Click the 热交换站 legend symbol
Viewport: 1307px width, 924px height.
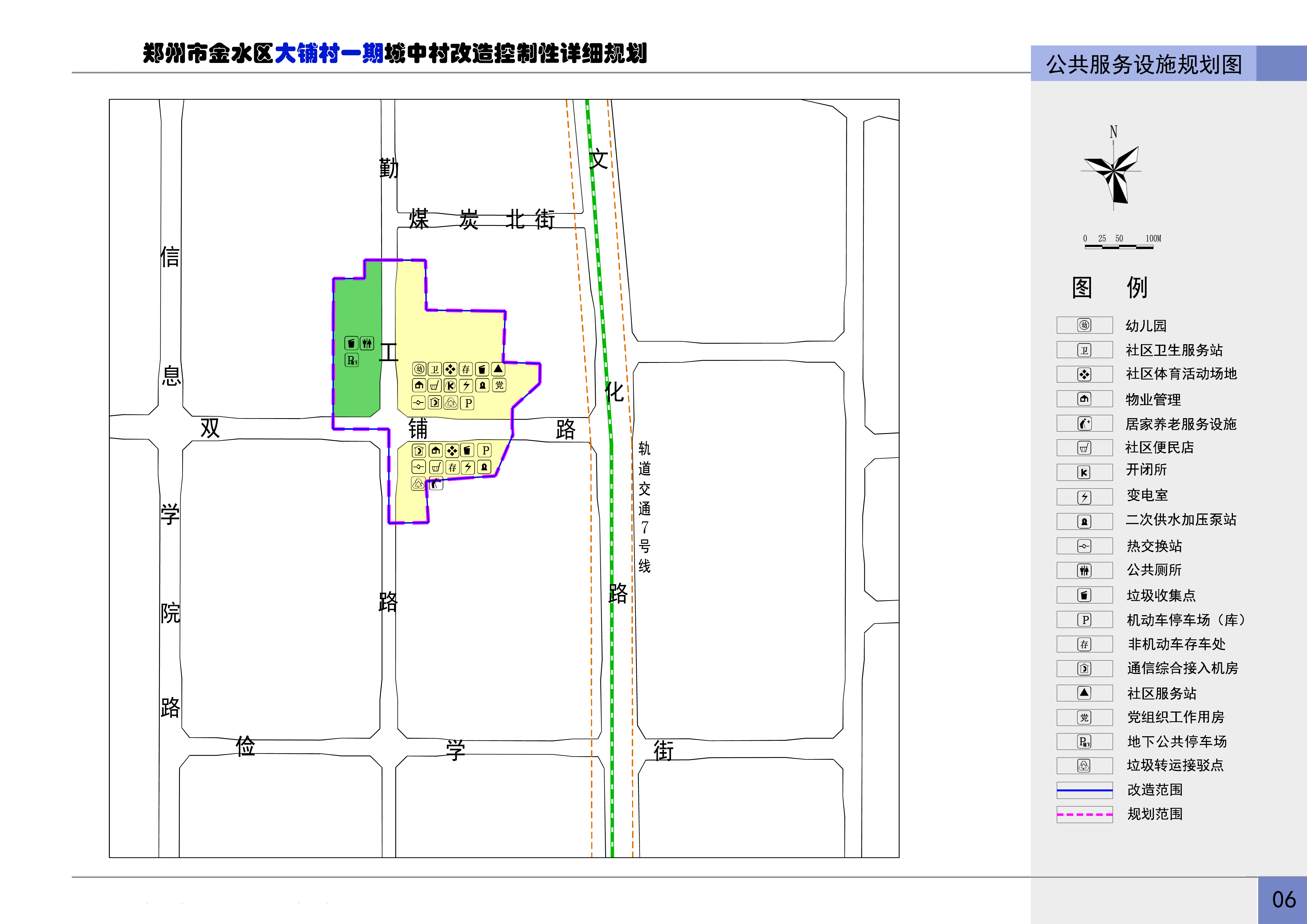pyautogui.click(x=1084, y=546)
